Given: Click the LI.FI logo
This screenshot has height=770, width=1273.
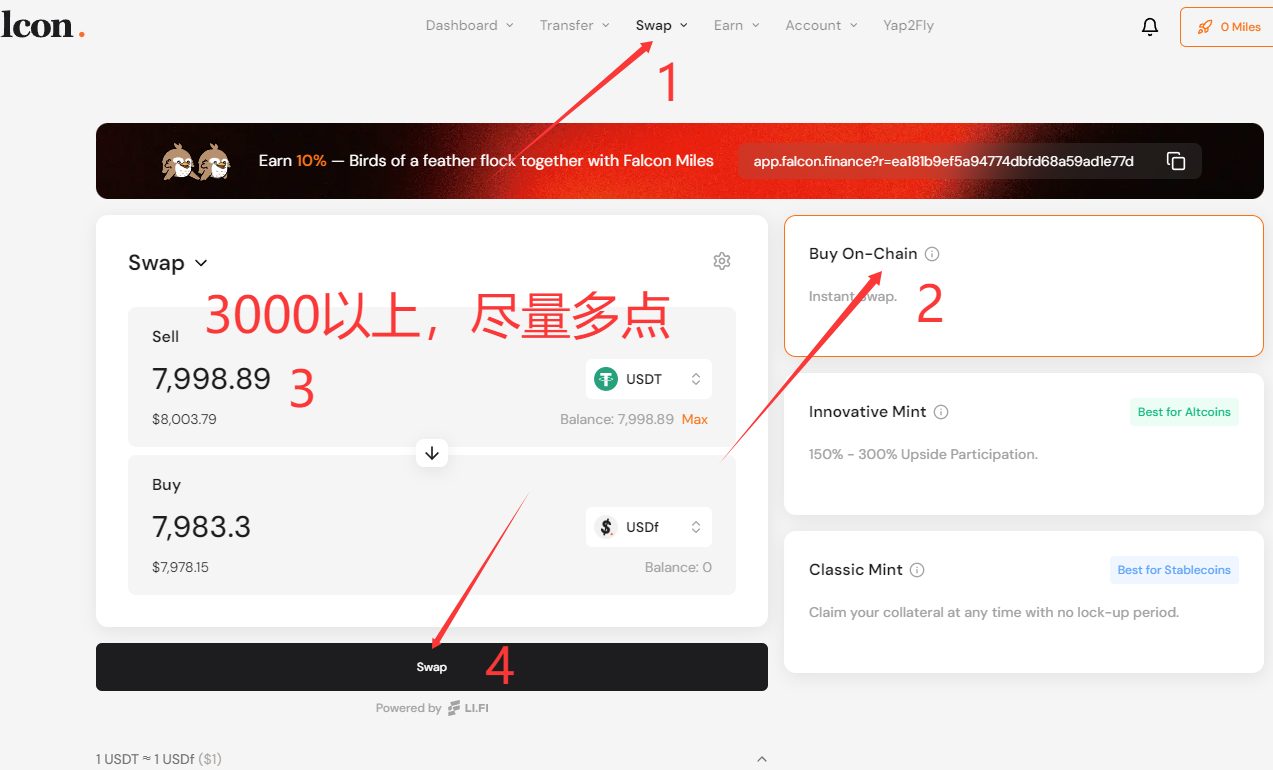Looking at the screenshot, I should point(468,708).
